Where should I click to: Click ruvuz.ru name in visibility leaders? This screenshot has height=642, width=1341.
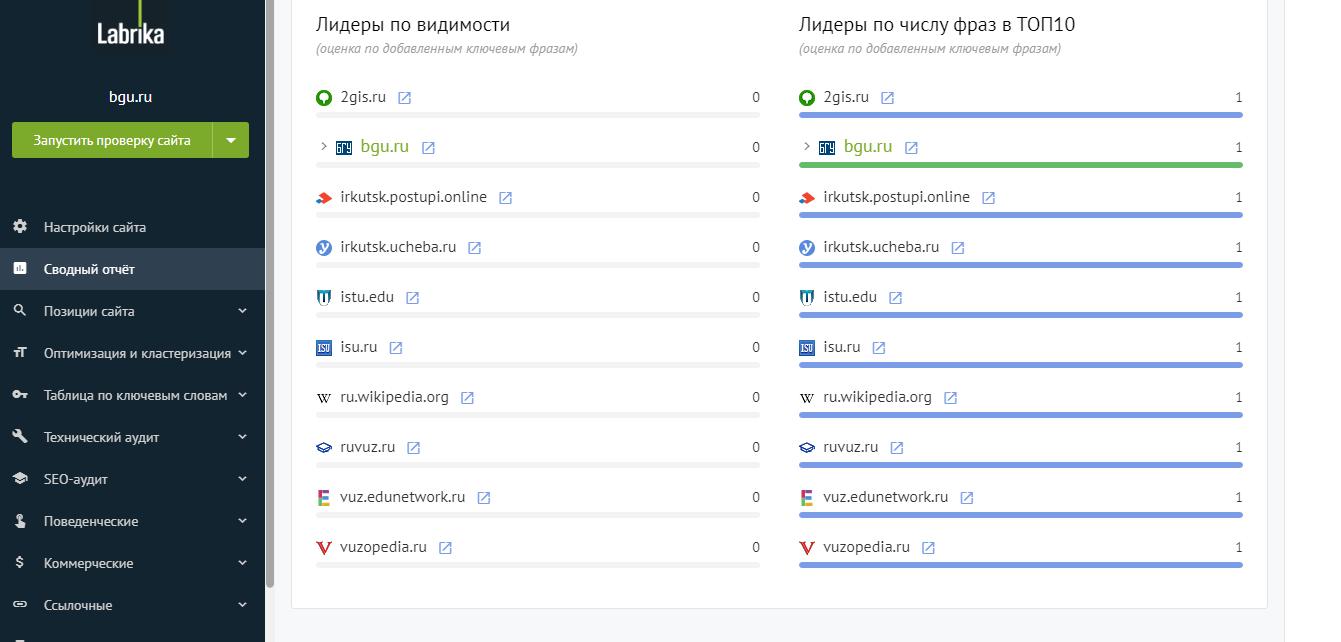coord(368,447)
